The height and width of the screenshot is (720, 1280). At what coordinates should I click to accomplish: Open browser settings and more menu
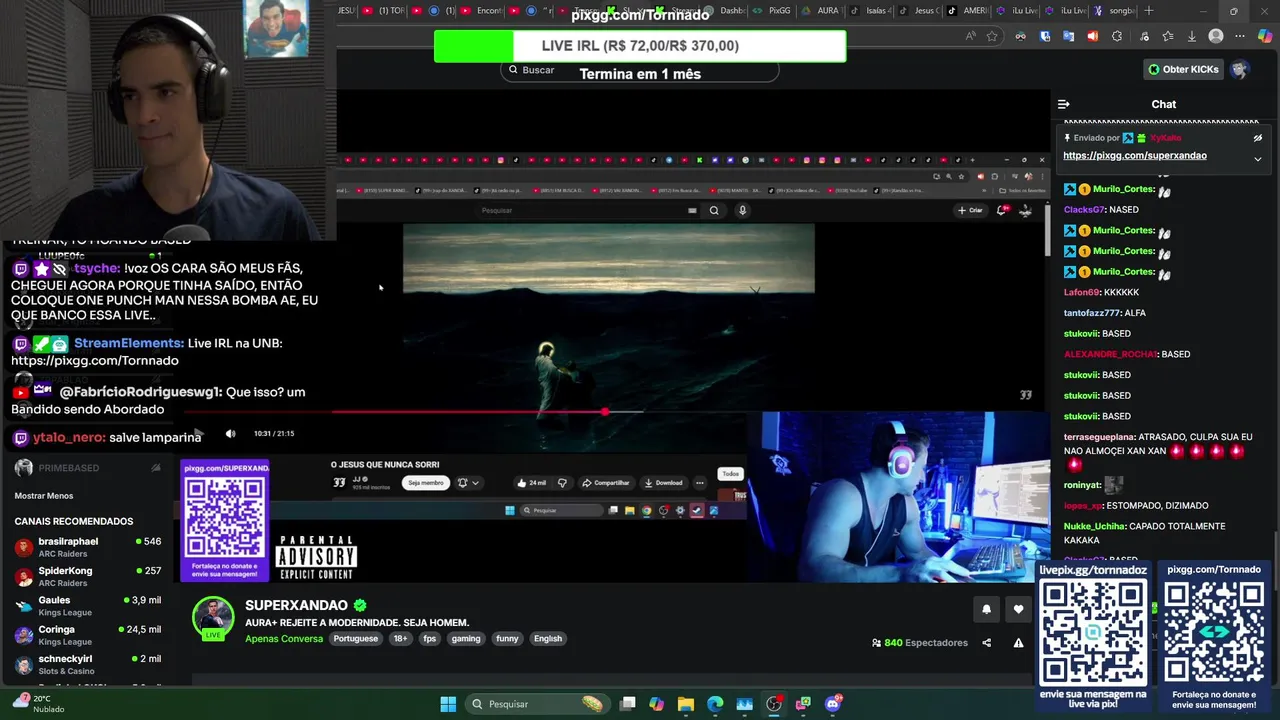(x=1241, y=36)
